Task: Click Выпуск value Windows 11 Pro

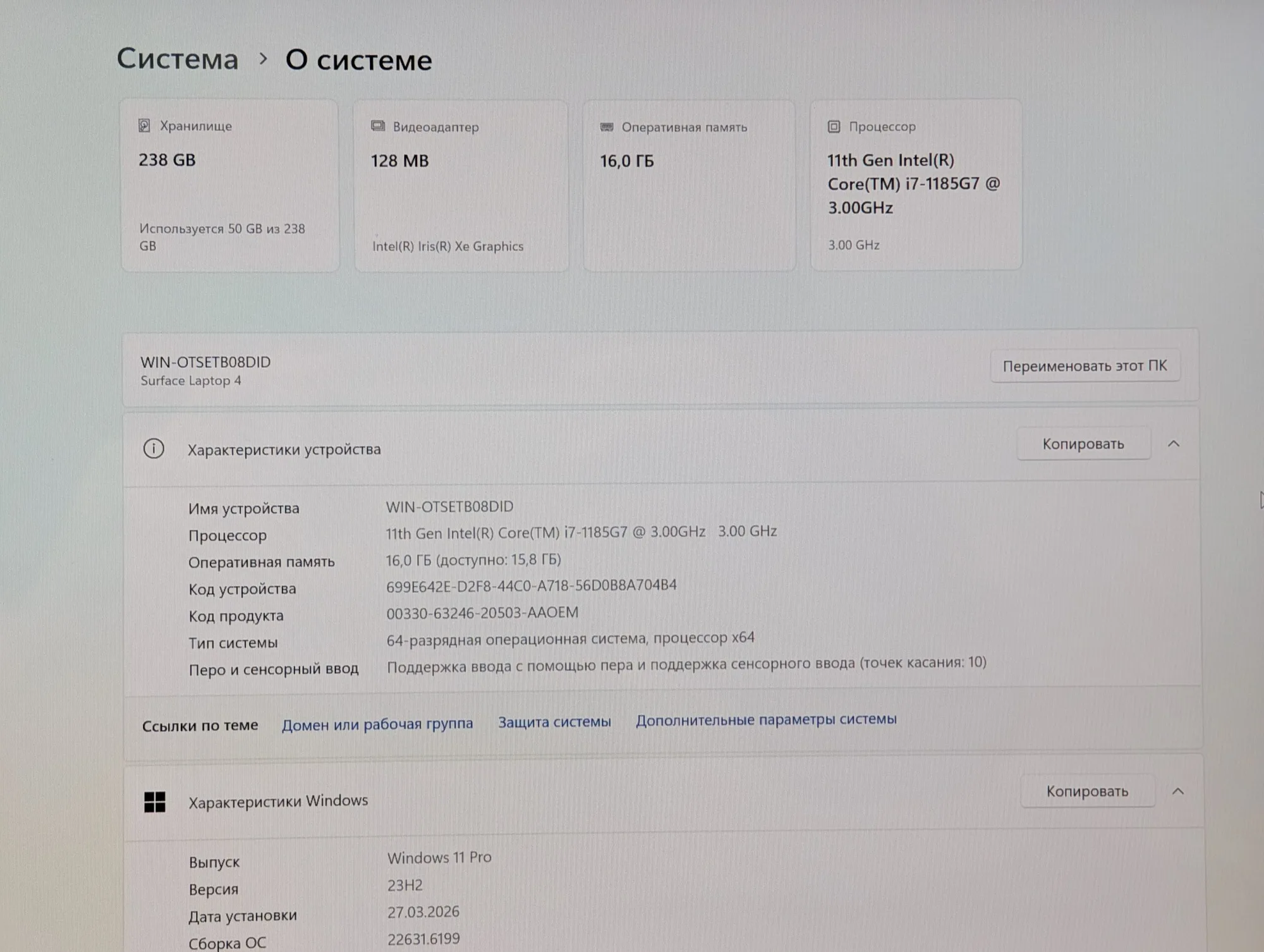Action: click(x=439, y=857)
